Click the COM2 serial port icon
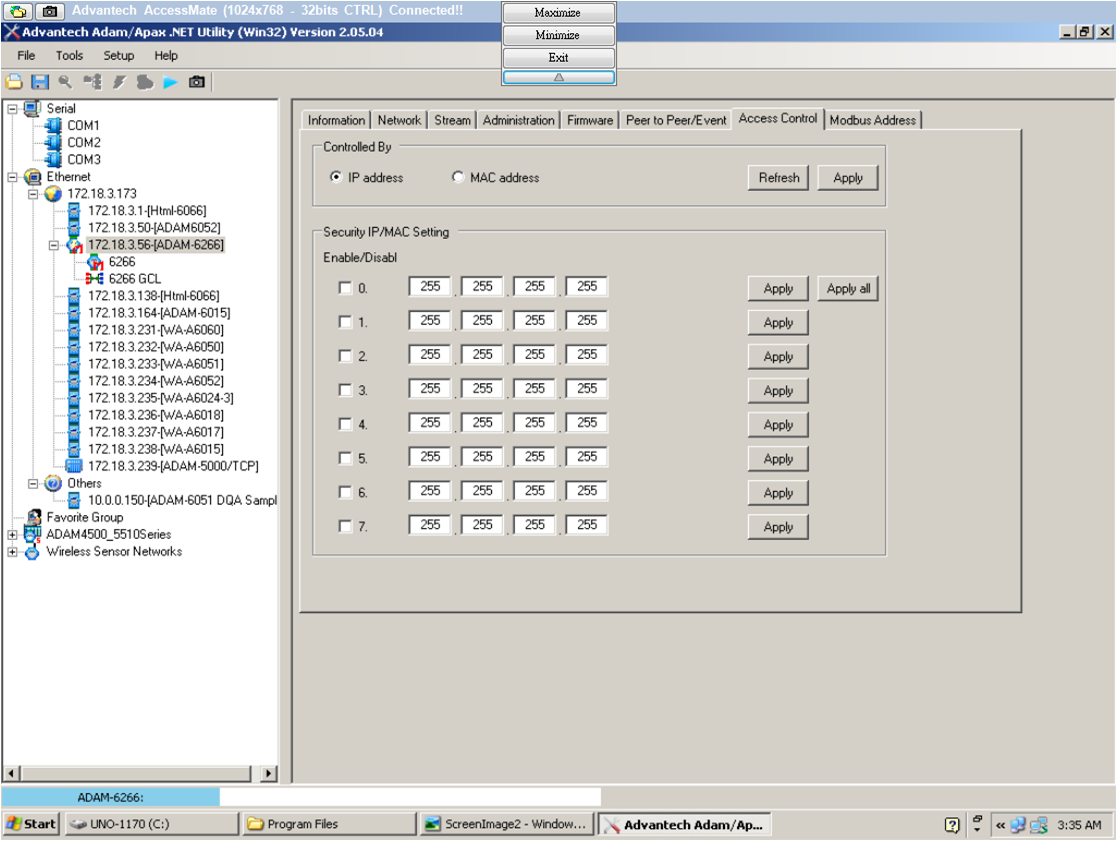This screenshot has height=841, width=1117. pos(53,142)
